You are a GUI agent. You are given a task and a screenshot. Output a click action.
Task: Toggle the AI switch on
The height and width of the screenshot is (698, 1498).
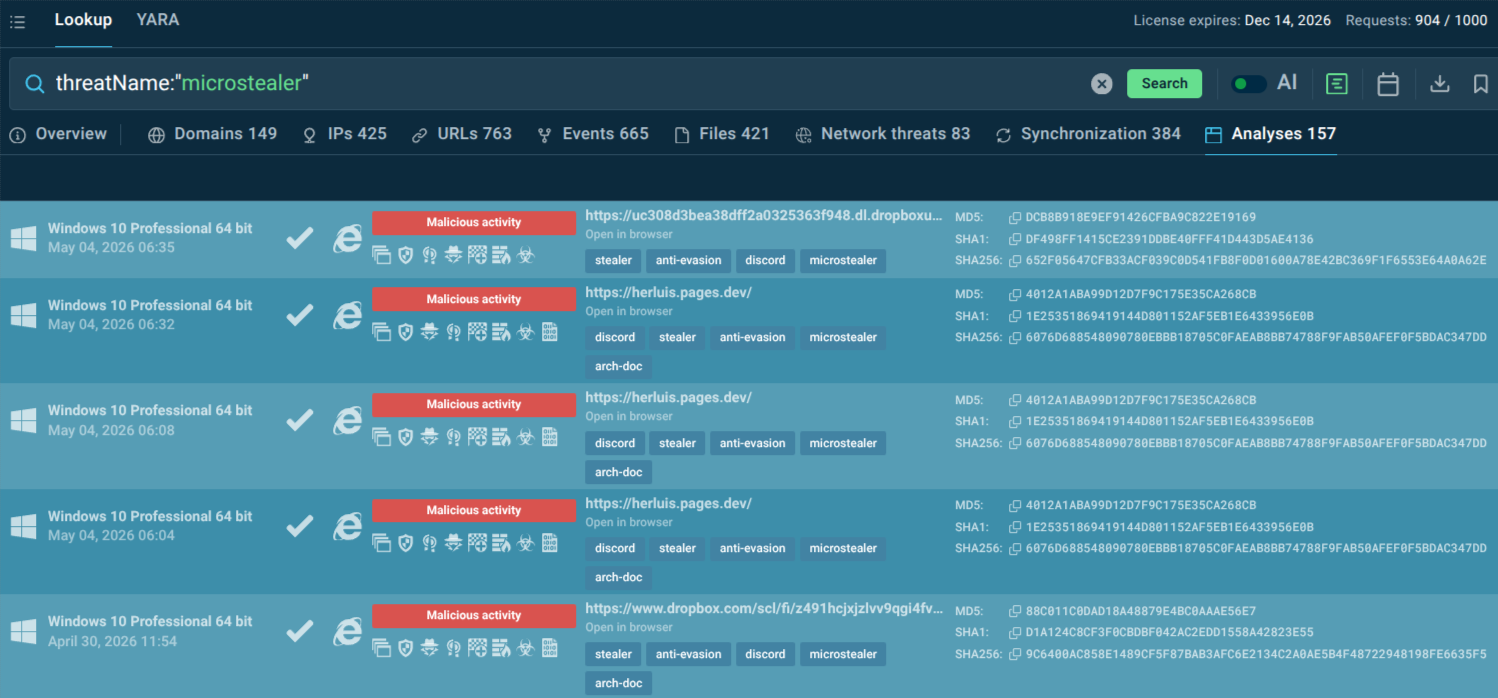tap(1248, 84)
